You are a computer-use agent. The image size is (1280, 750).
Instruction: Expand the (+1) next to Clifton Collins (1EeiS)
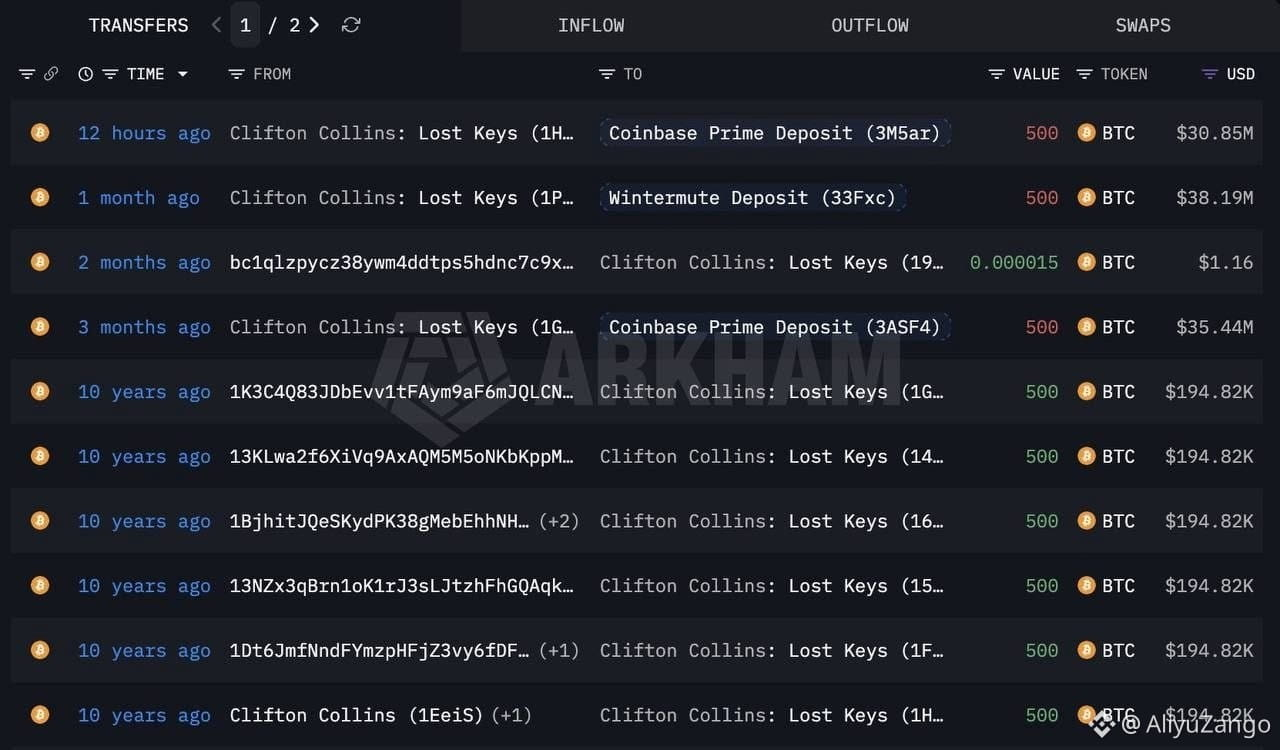(511, 715)
